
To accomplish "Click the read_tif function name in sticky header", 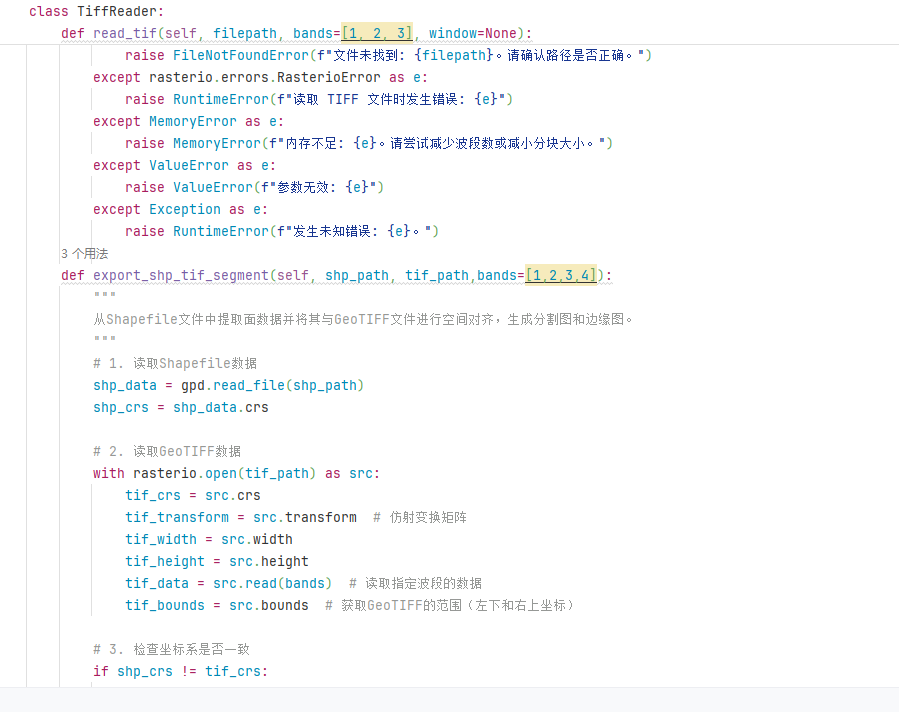I will pyautogui.click(x=125, y=33).
